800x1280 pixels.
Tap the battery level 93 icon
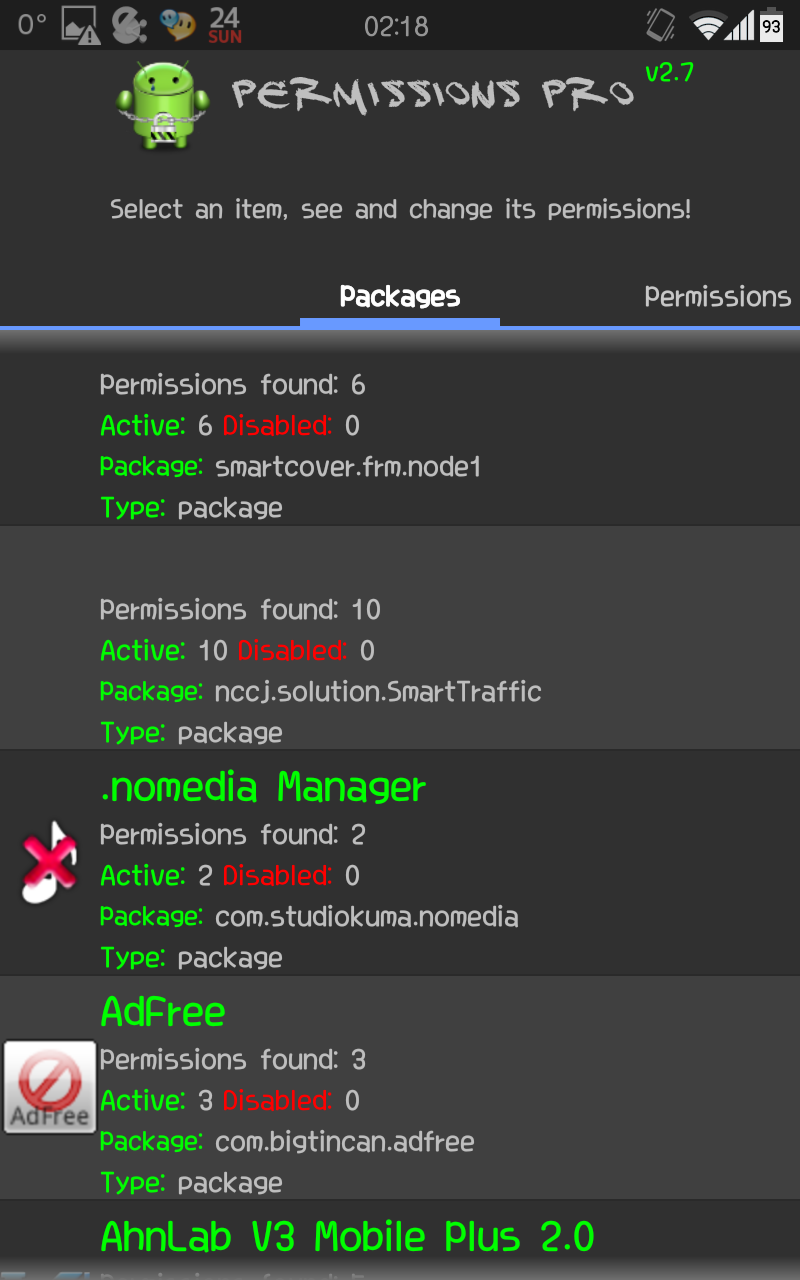(x=771, y=26)
